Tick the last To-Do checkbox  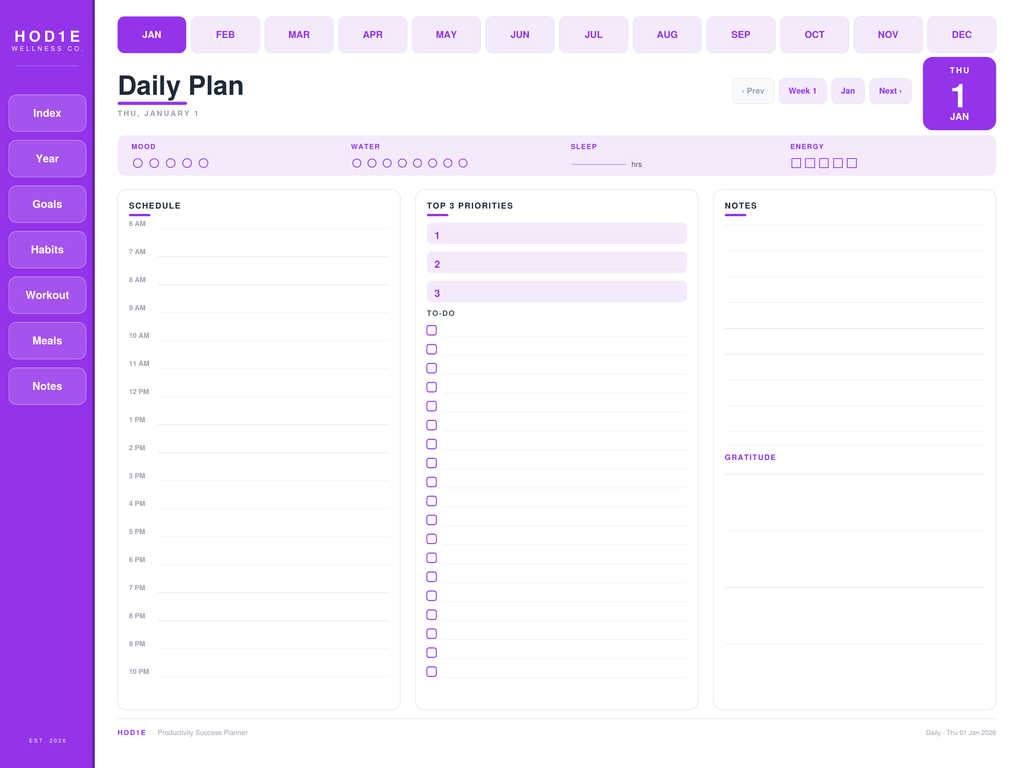pyautogui.click(x=432, y=671)
